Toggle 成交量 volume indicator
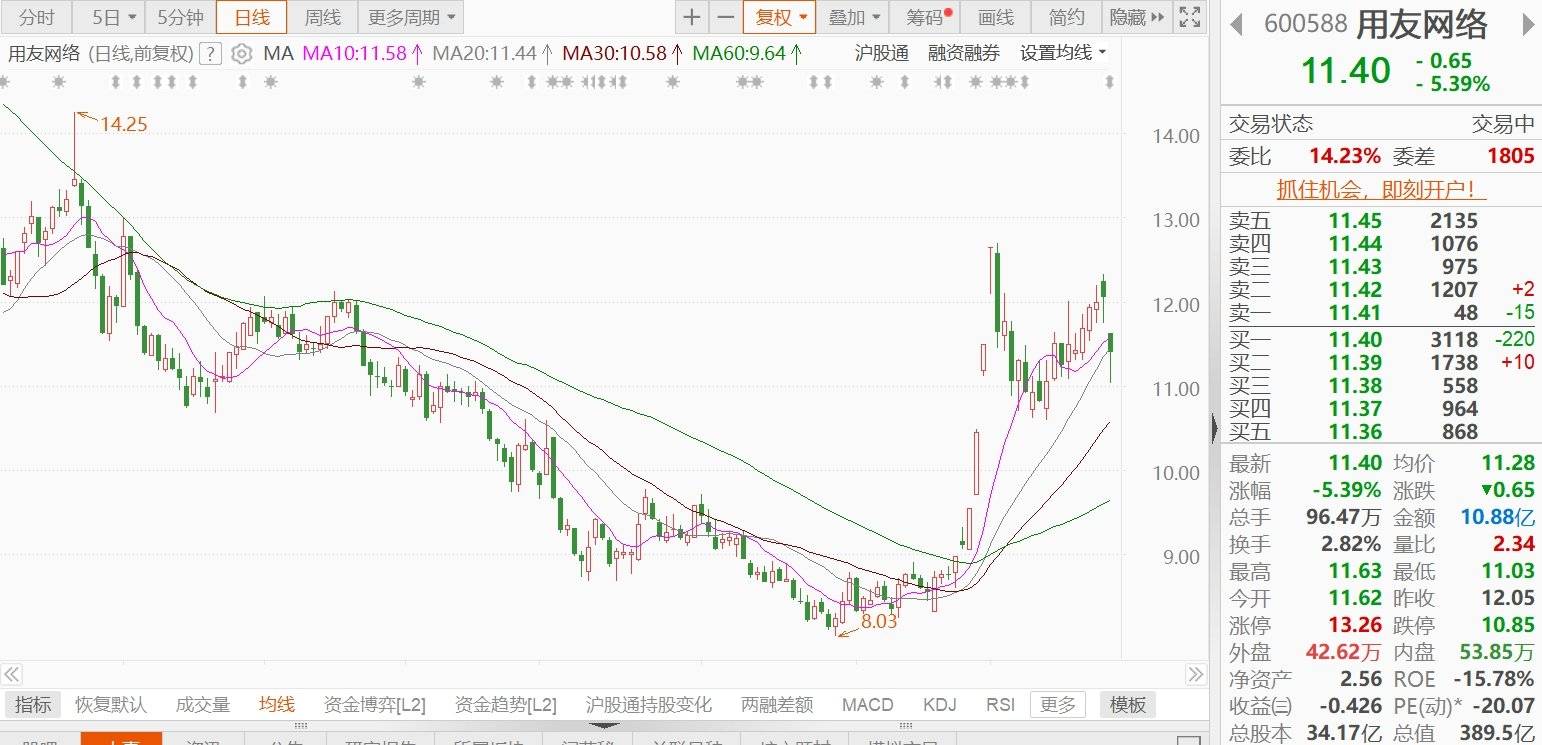The width and height of the screenshot is (1542, 745). [203, 705]
